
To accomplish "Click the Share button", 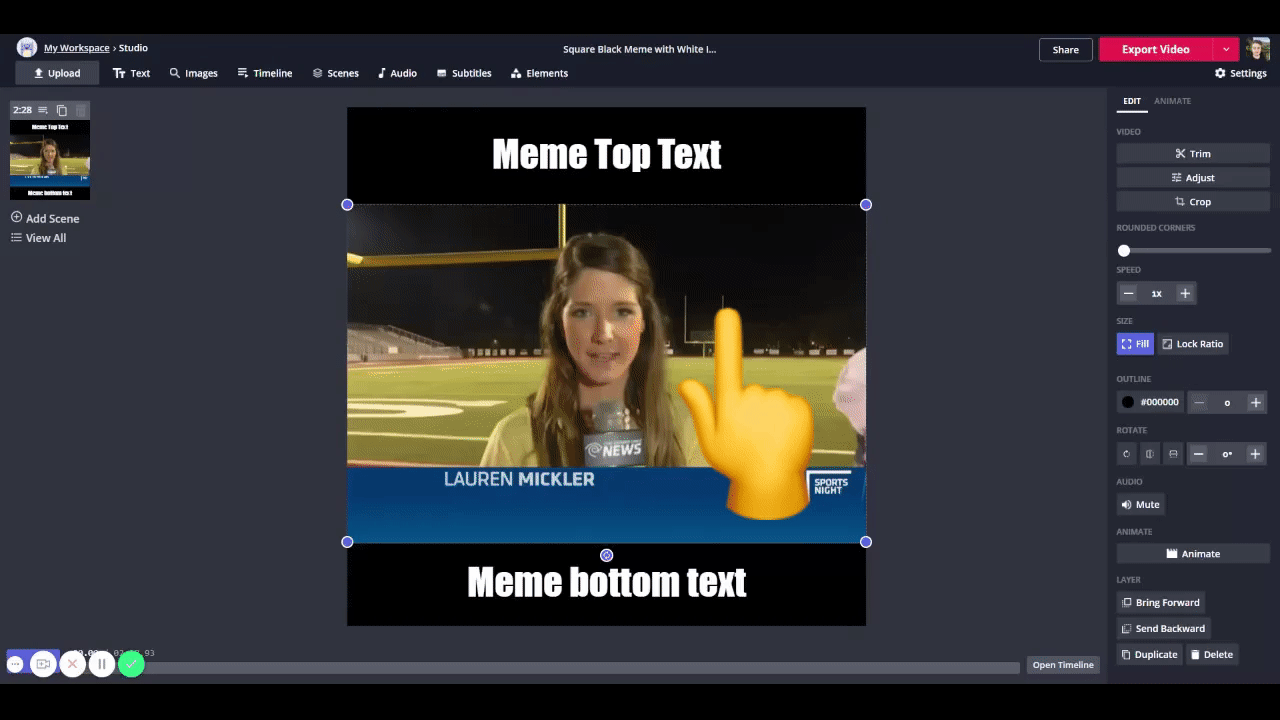I will point(1065,49).
